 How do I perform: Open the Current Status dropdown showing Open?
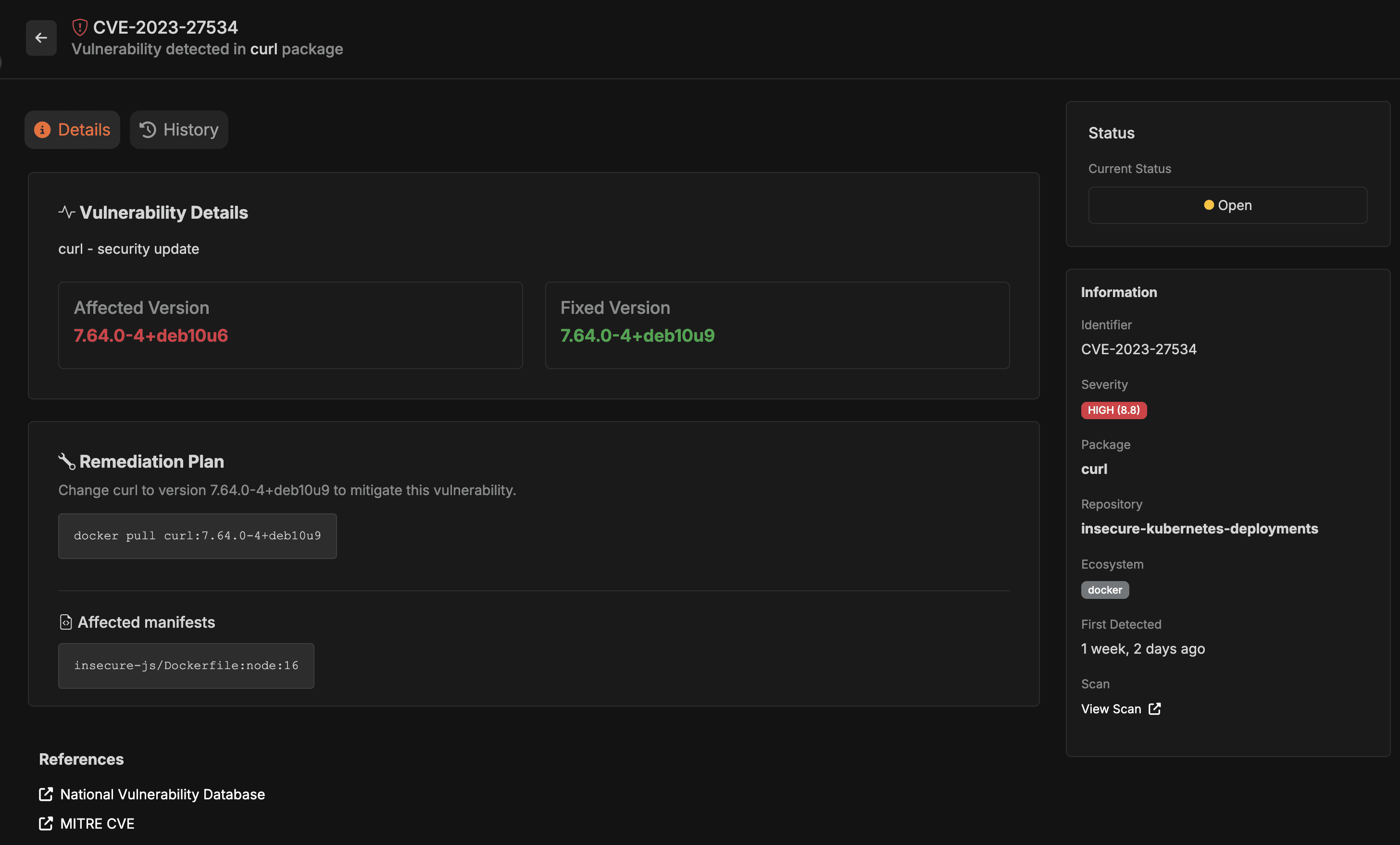click(x=1227, y=205)
